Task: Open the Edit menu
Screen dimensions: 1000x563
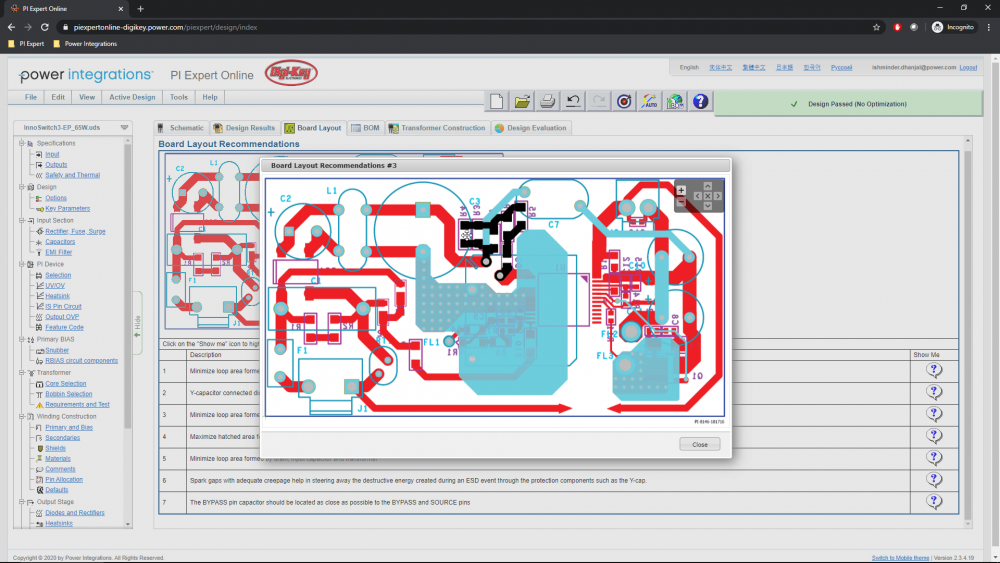Action: (x=58, y=98)
